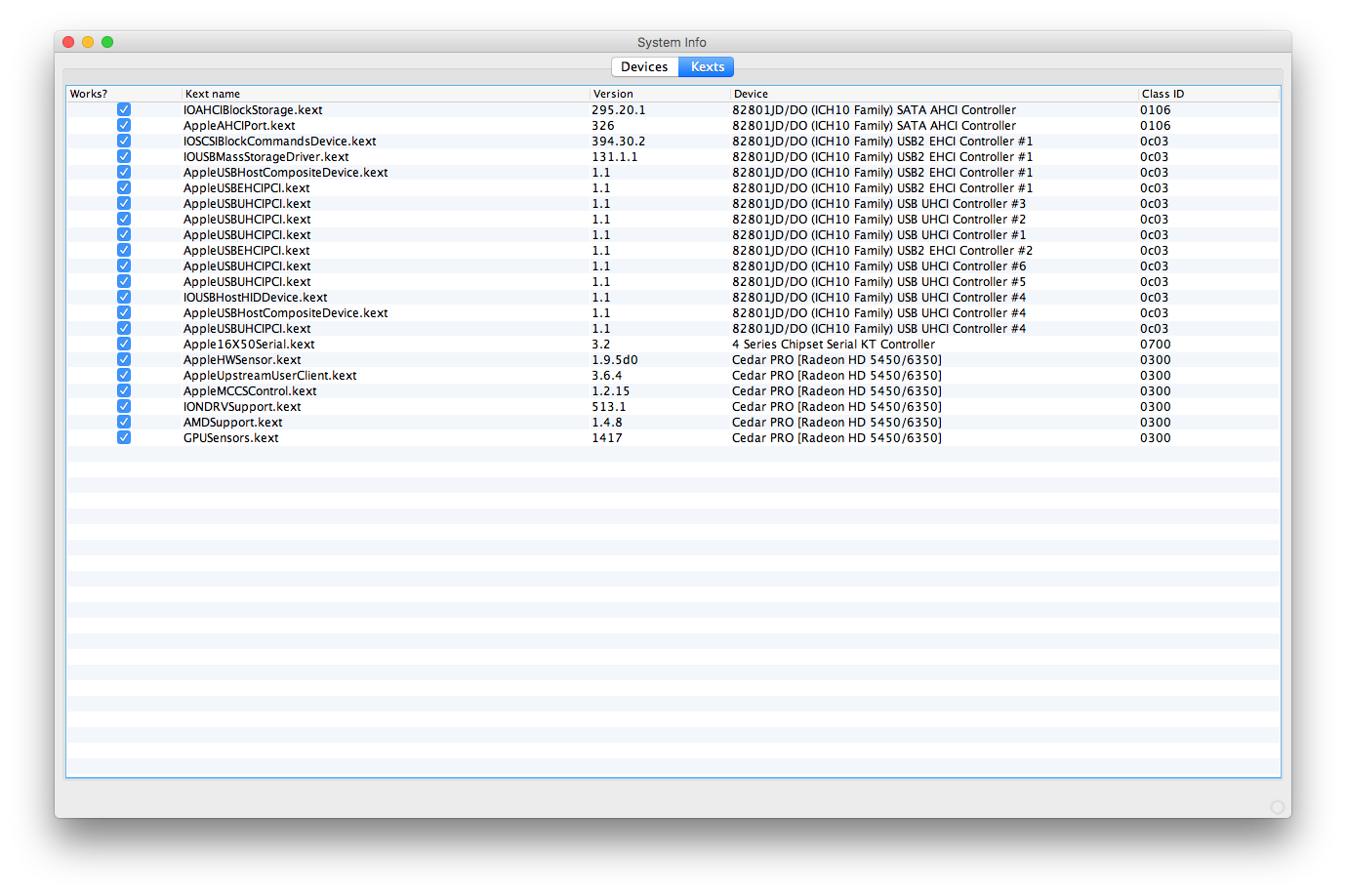1346x896 pixels.
Task: Select version 394.30.2
Action: tap(619, 142)
